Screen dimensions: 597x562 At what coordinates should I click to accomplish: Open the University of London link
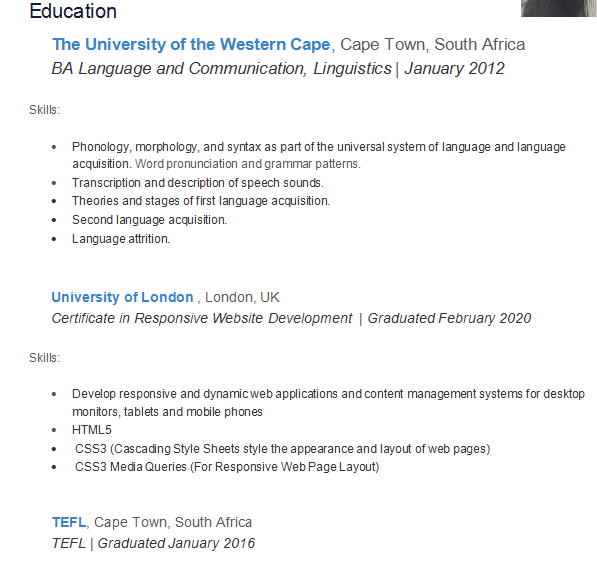[x=122, y=297]
